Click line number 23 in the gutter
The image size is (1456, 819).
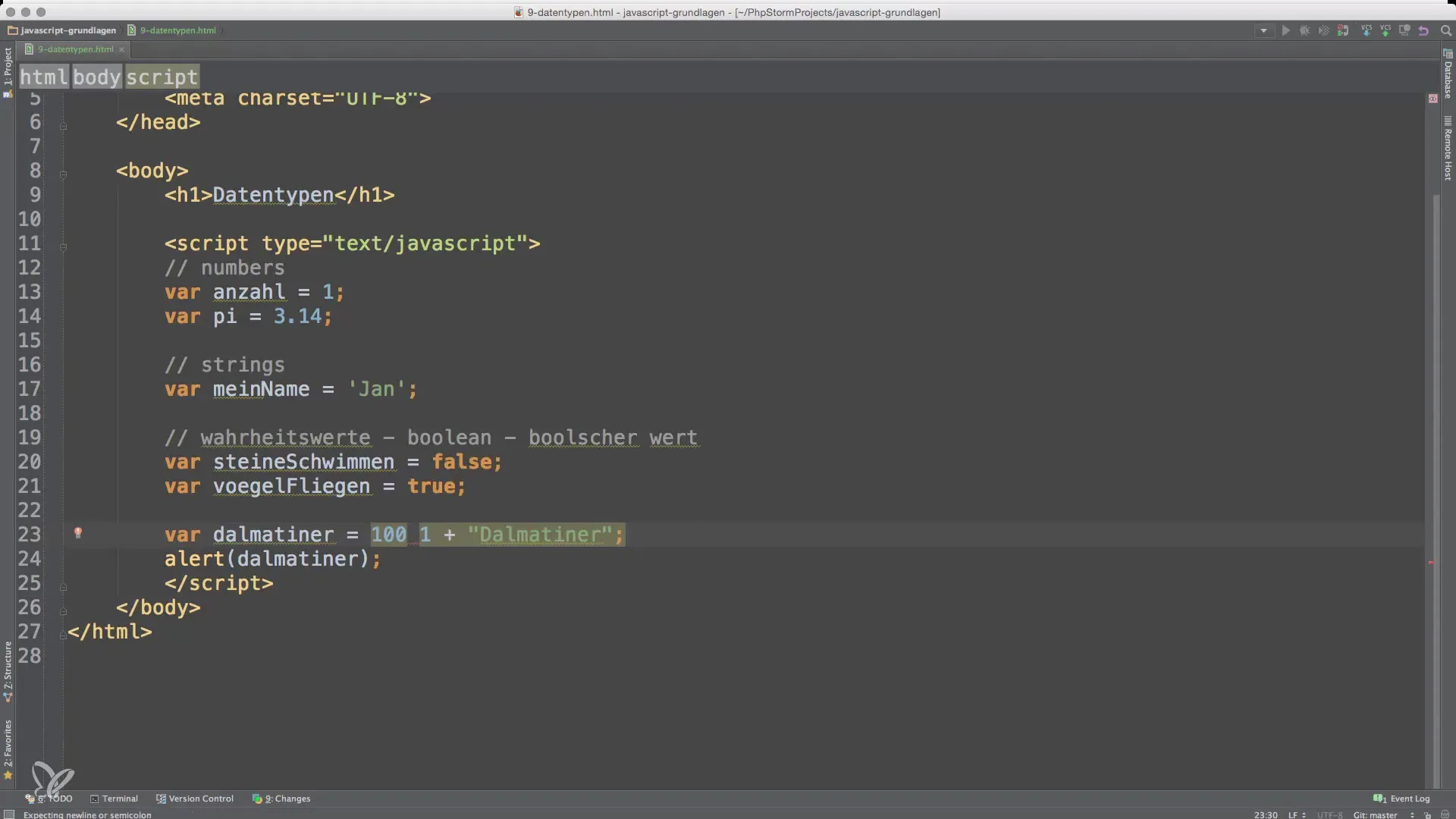[x=30, y=535]
